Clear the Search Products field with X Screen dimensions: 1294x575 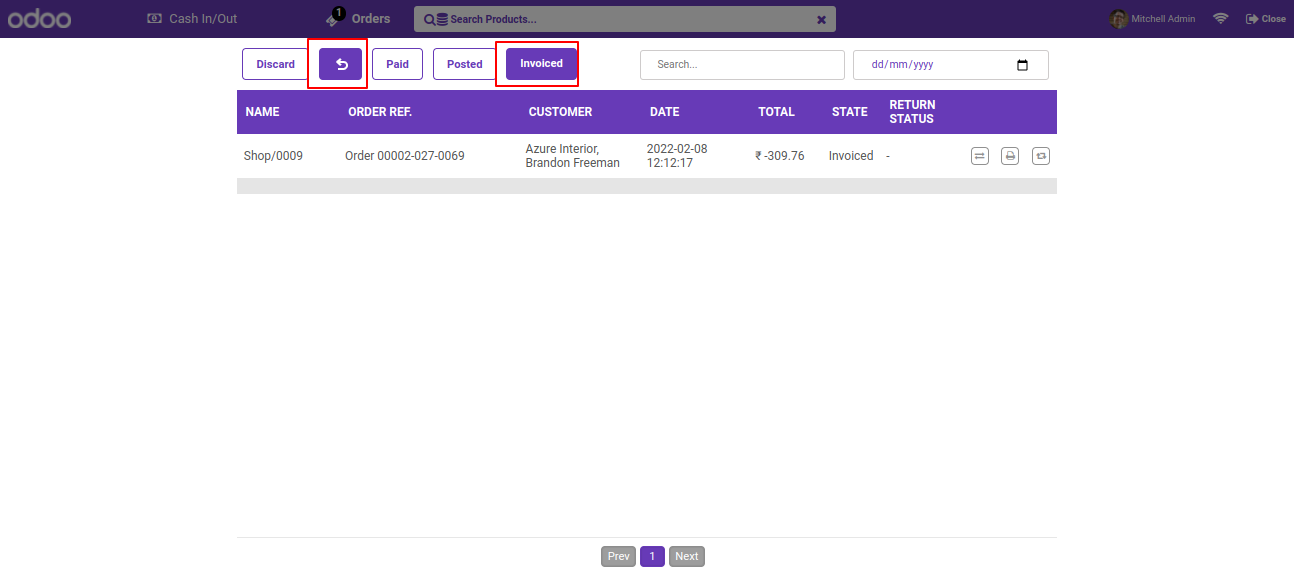tap(821, 19)
